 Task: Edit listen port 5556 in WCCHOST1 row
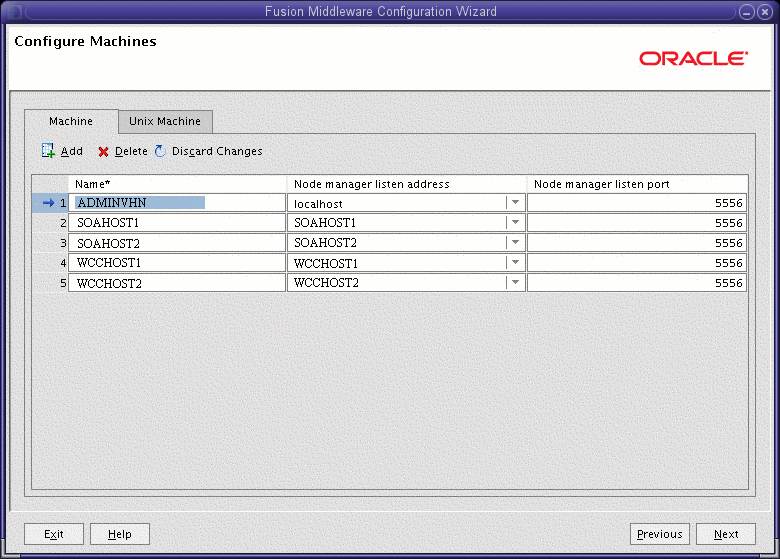coord(637,263)
